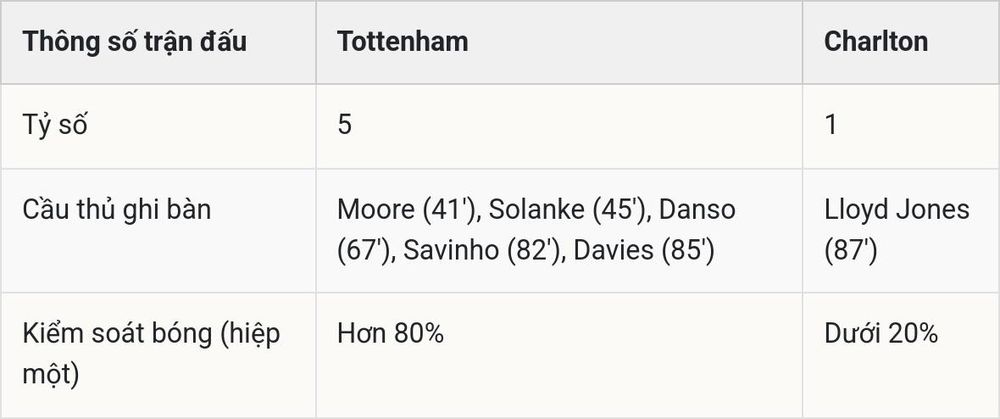Screen dimensions: 1000x419
Task: Click Tottenham's score value 5
Action: (x=344, y=125)
